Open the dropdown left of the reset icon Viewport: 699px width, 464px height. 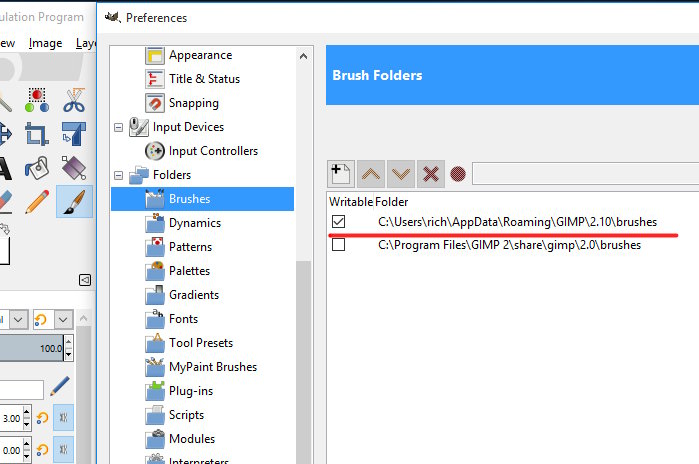[x=18, y=320]
